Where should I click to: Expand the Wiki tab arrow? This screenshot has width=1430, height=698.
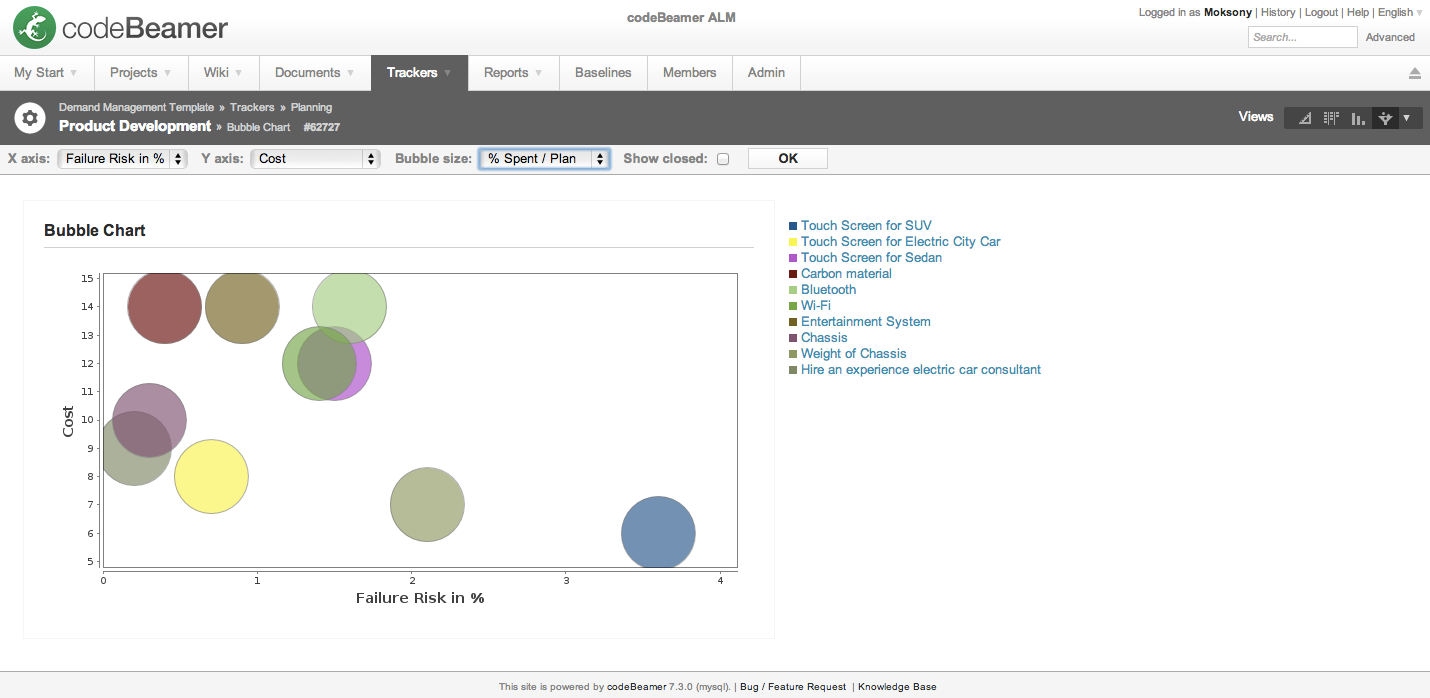click(x=239, y=73)
